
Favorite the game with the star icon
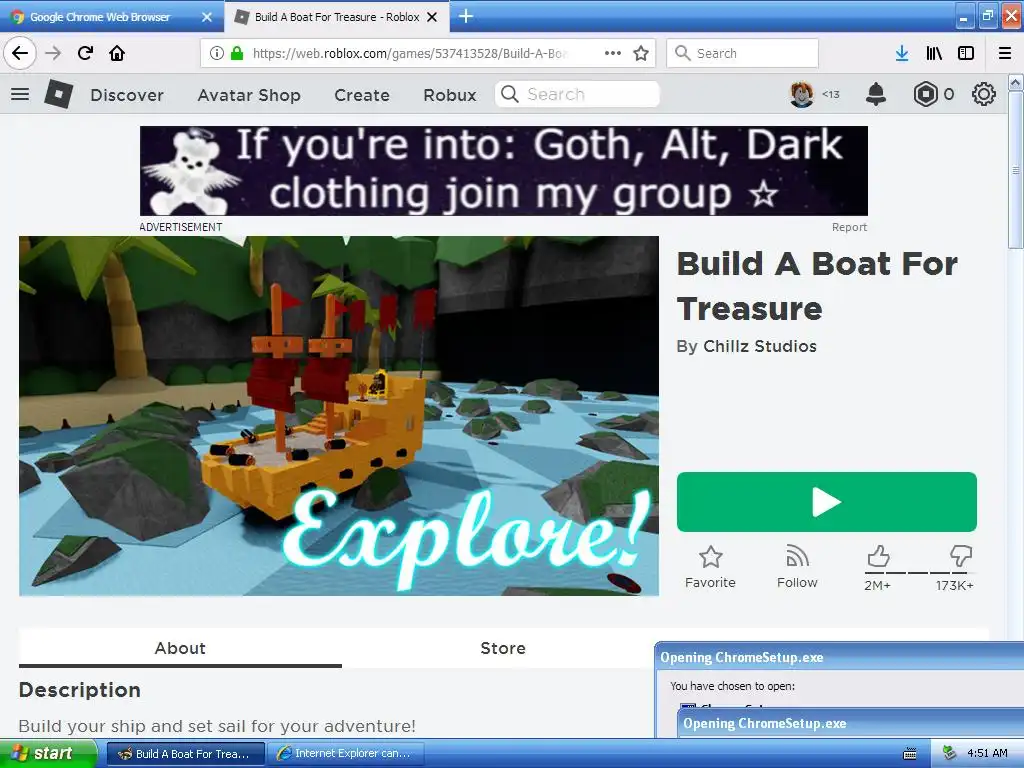711,557
